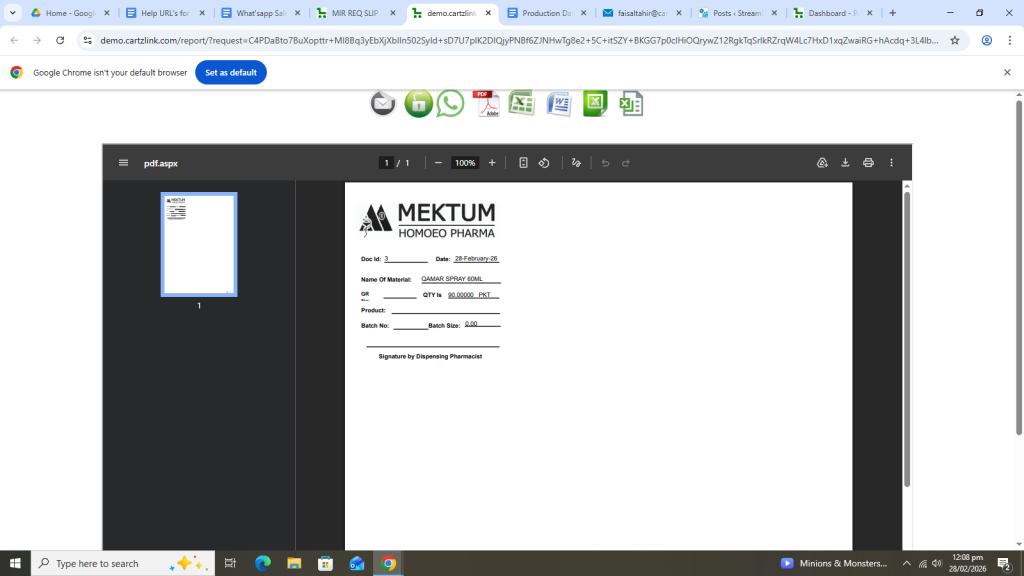
Task: Export report as Adobe PDF
Action: pos(486,103)
